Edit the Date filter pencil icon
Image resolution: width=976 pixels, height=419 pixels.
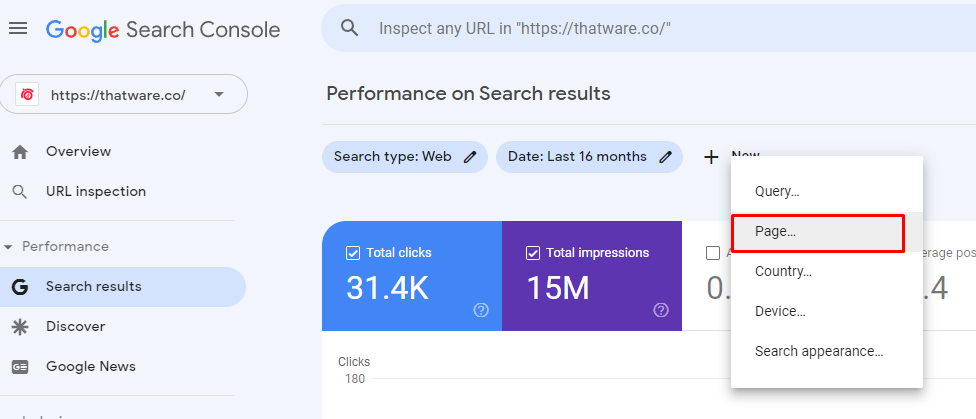[x=666, y=157]
